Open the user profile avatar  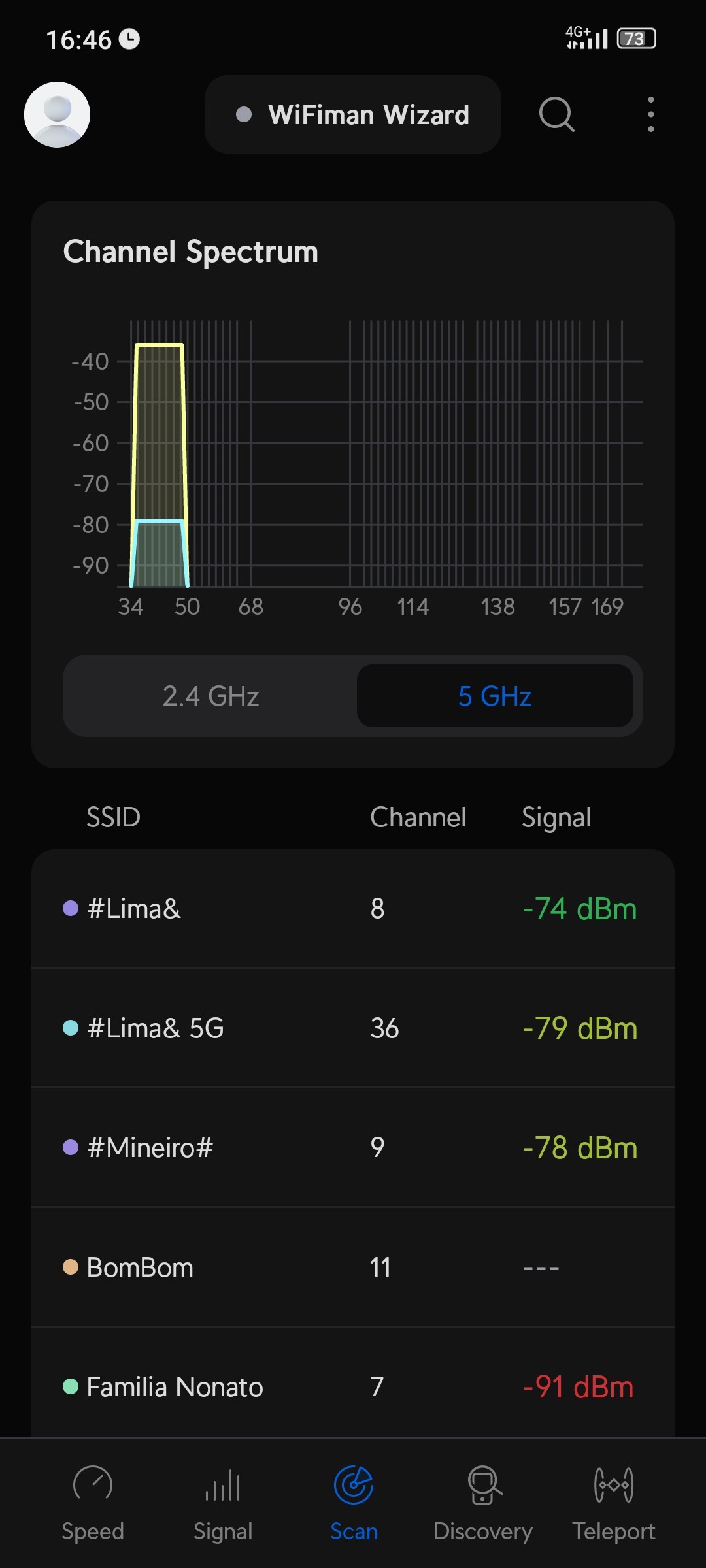click(x=57, y=114)
